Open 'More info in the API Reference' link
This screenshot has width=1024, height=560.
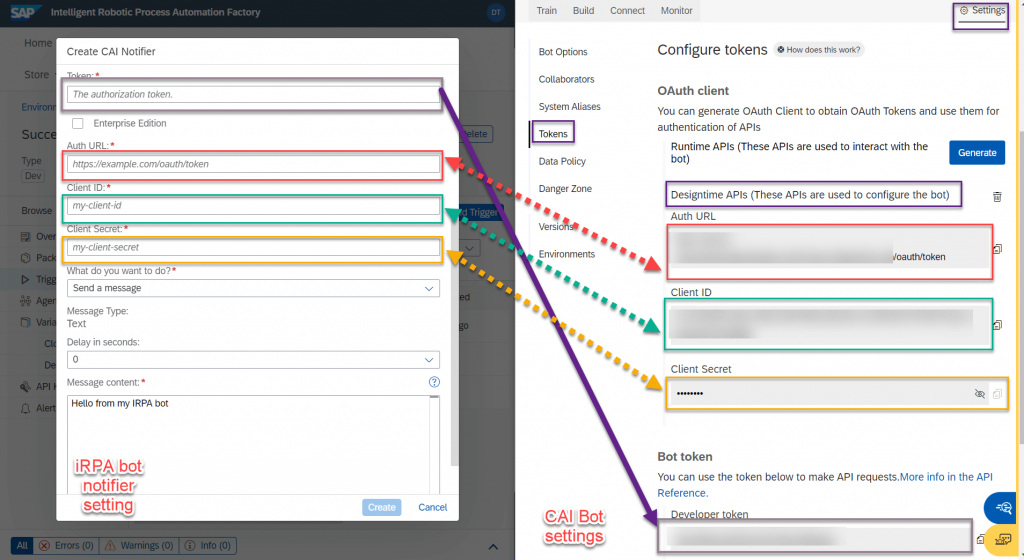(825, 485)
